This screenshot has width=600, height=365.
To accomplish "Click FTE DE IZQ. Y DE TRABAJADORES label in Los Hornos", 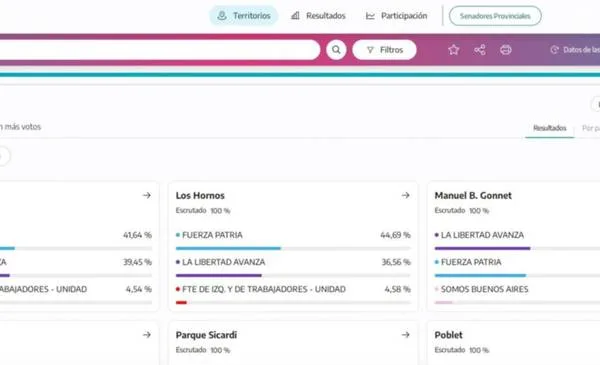I will point(264,289).
